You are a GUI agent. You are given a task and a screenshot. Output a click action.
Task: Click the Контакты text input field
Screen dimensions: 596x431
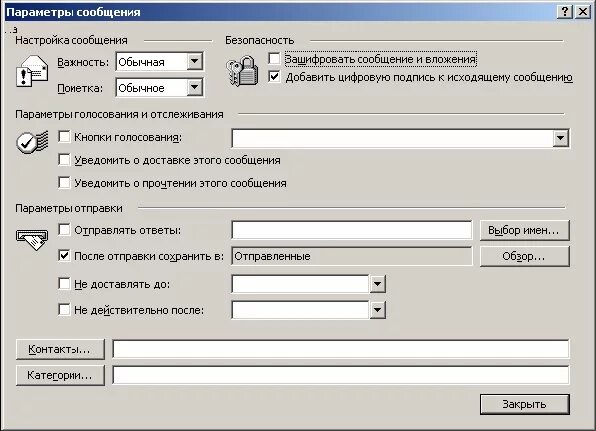(341, 349)
